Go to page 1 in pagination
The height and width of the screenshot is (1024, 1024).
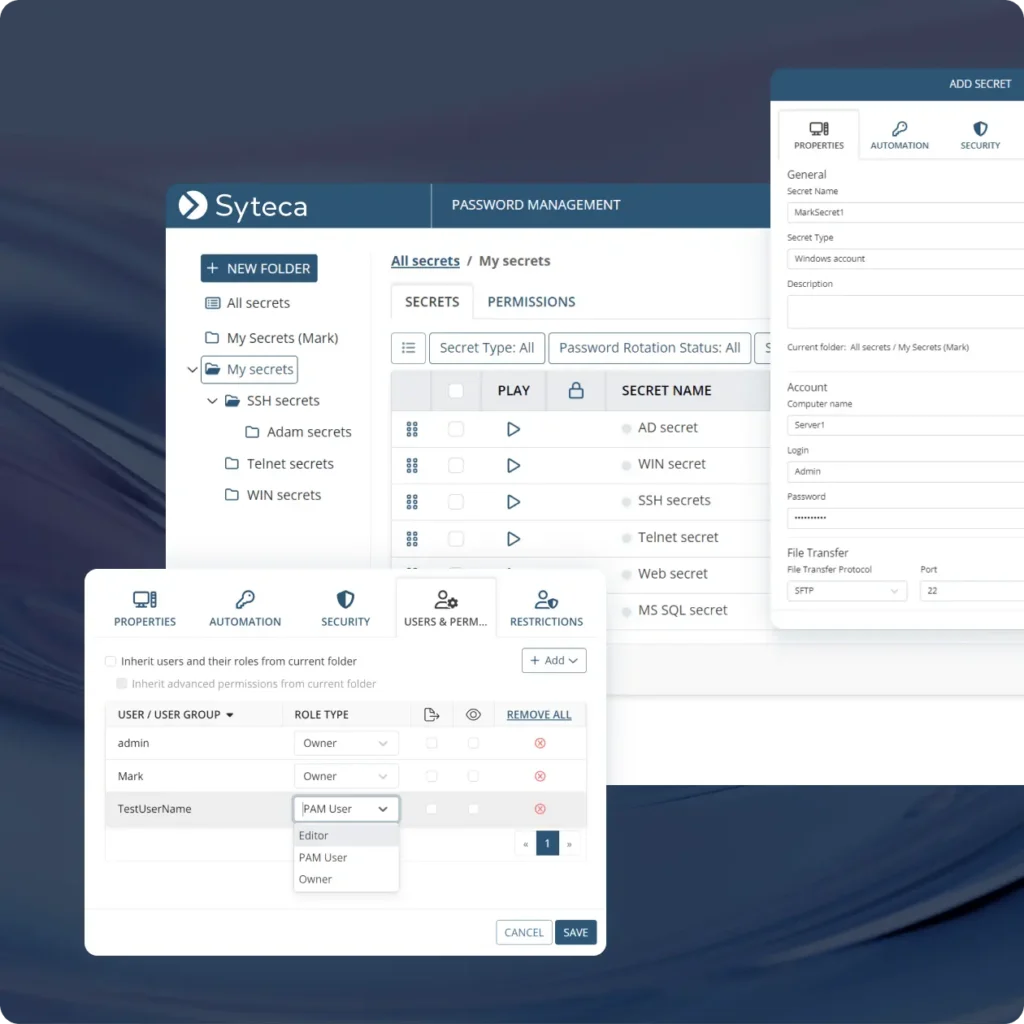click(547, 843)
